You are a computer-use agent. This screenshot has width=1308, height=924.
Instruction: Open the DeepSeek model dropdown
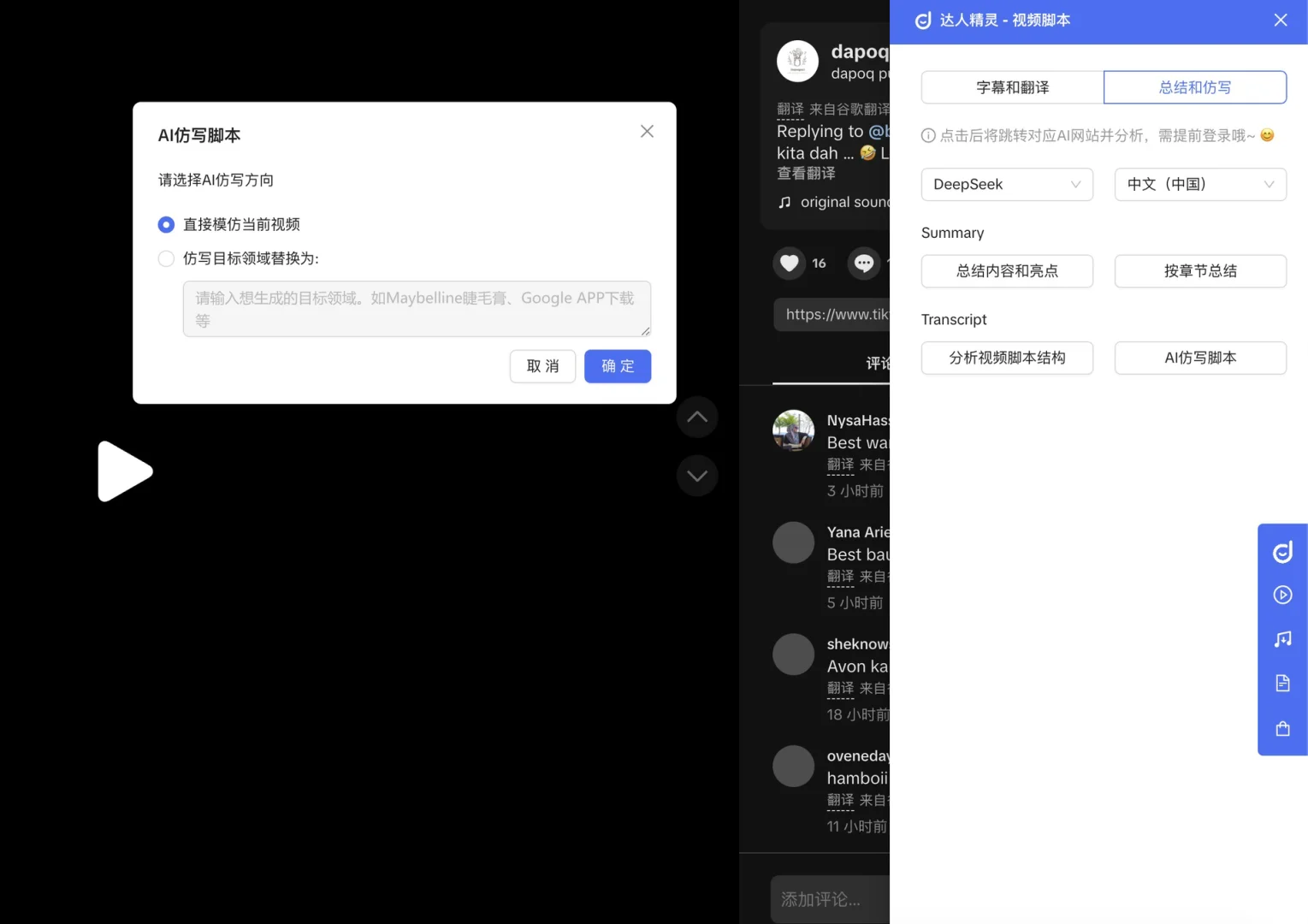(x=1007, y=184)
